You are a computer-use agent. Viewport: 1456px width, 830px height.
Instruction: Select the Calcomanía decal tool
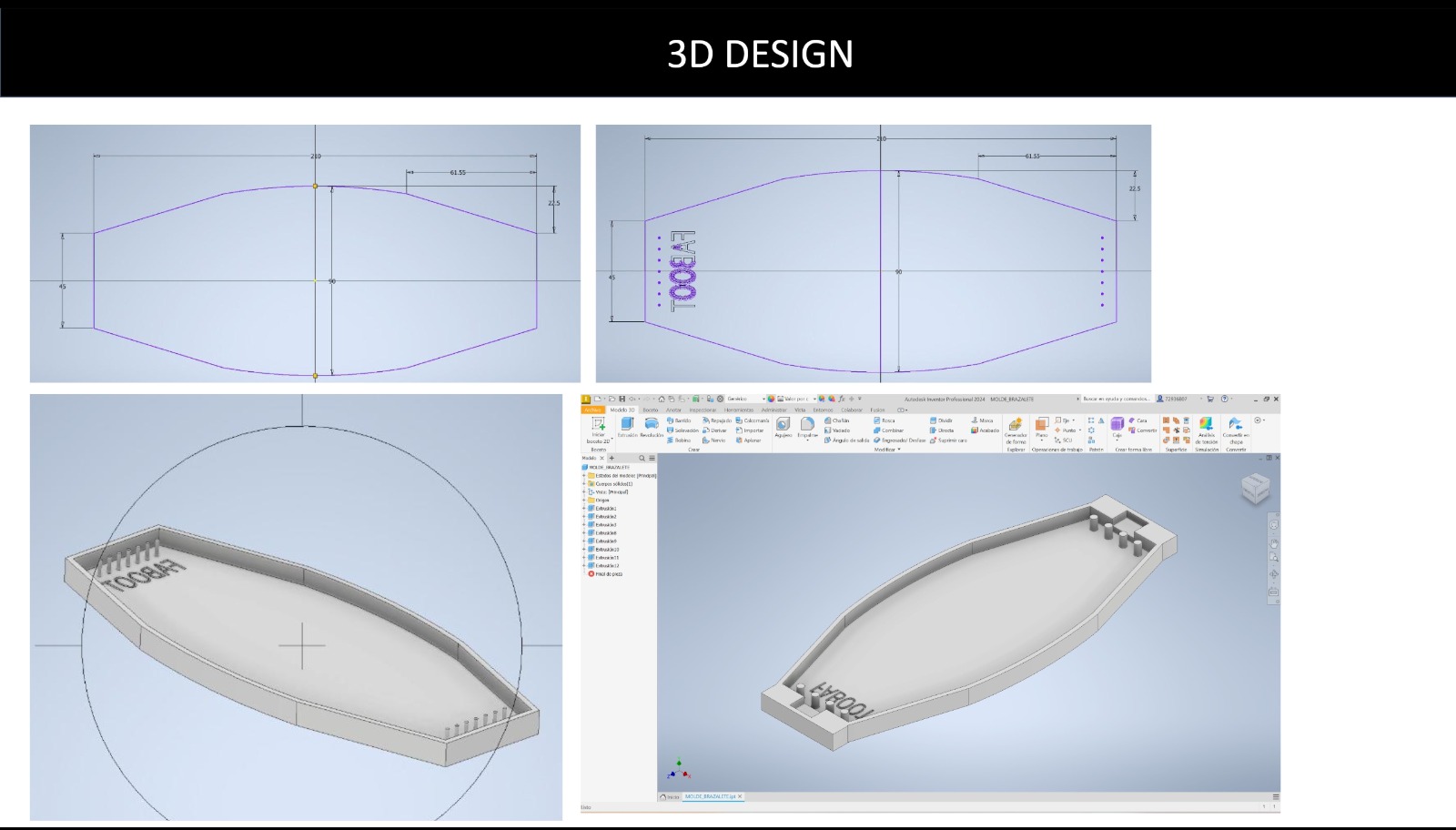click(753, 420)
